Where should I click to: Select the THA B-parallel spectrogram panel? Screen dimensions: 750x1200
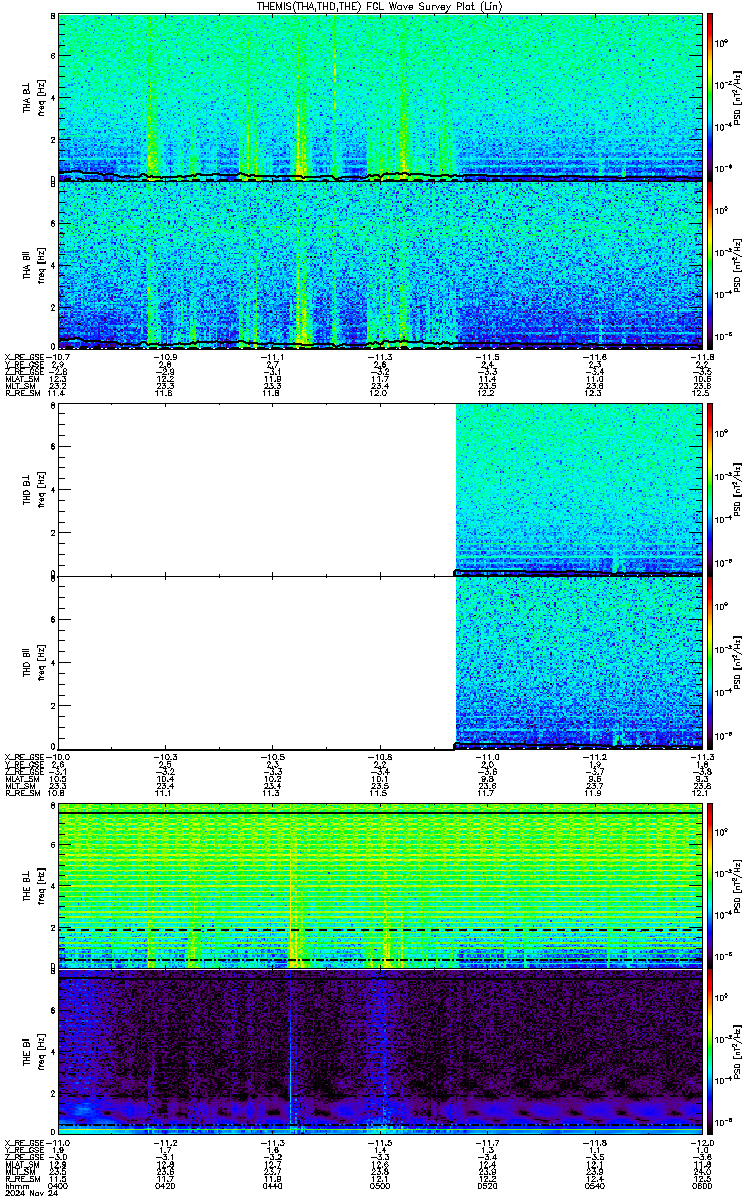click(x=380, y=264)
